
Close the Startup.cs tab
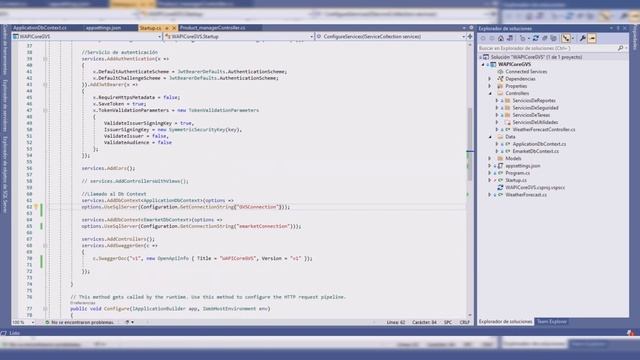(x=174, y=28)
